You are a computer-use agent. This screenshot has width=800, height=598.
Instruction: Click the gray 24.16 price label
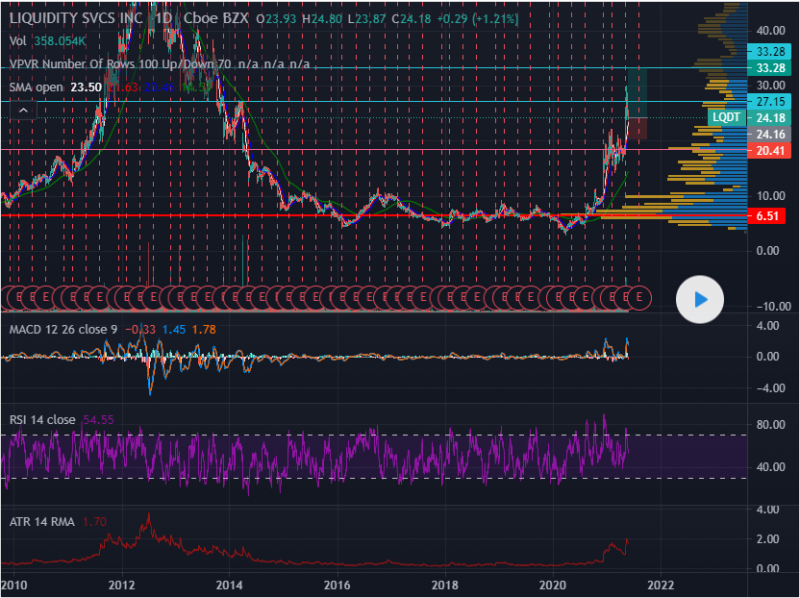pyautogui.click(x=769, y=134)
